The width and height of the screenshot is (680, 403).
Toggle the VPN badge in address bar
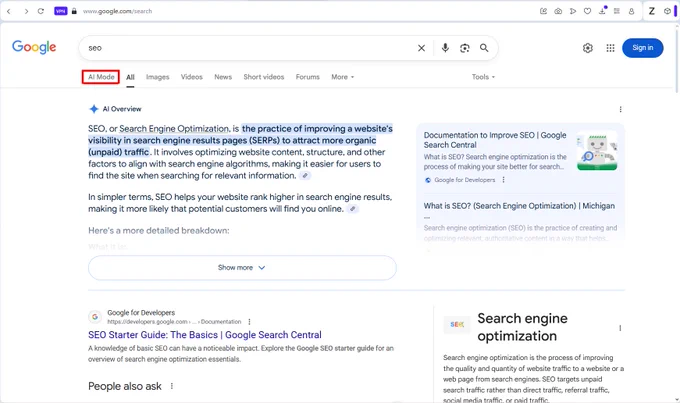(61, 11)
